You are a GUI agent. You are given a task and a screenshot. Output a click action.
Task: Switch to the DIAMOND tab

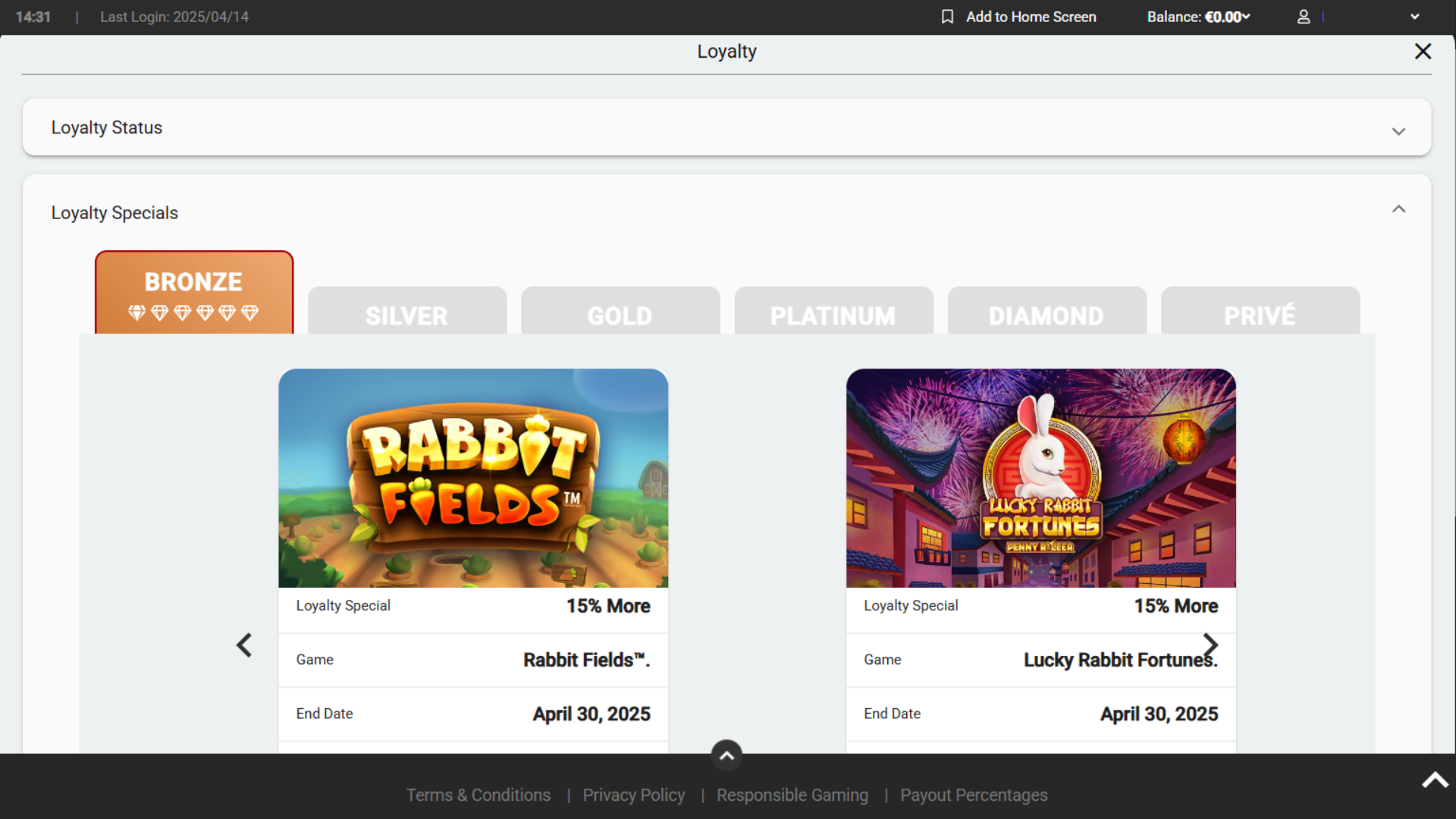(1046, 310)
